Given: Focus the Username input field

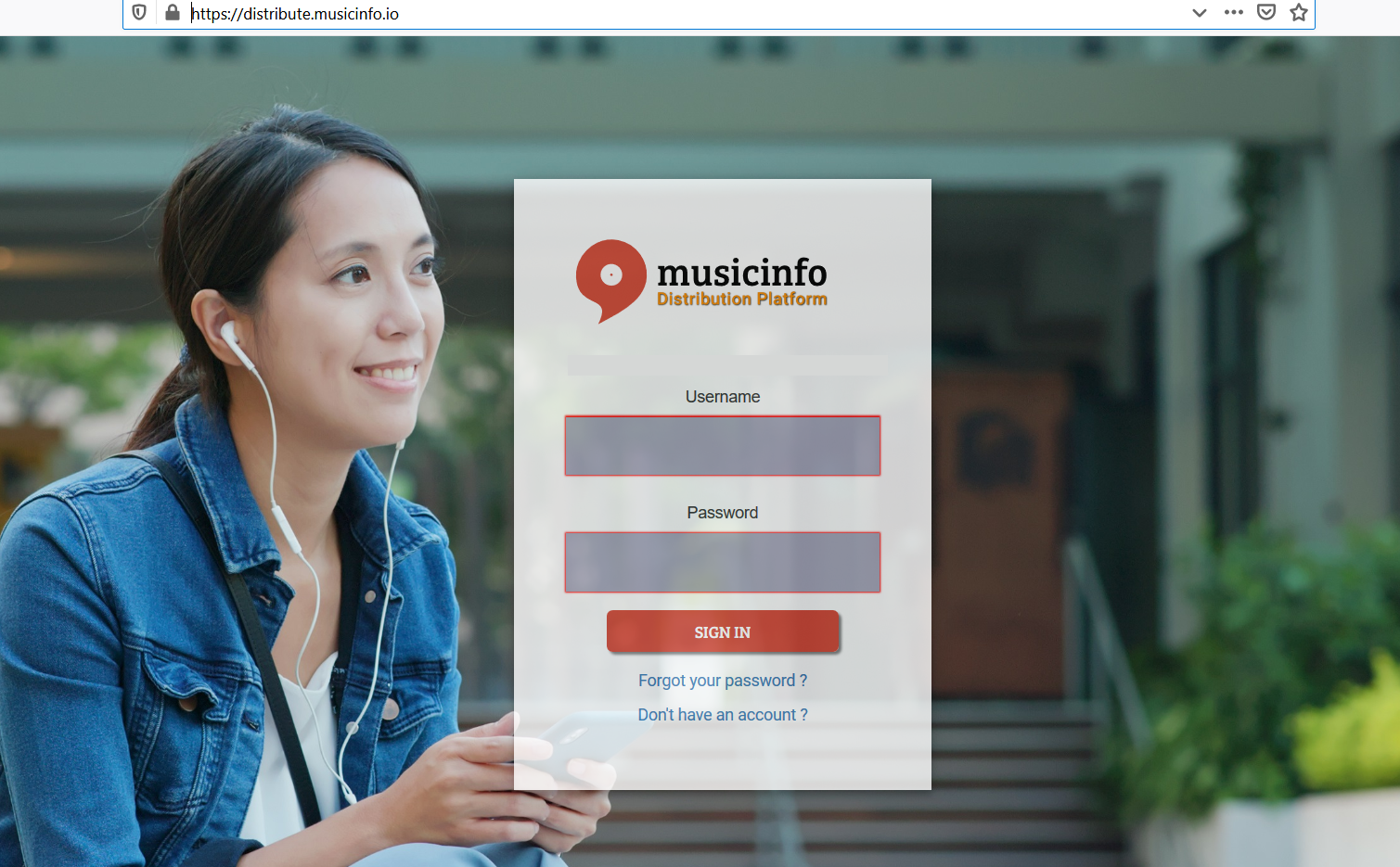Looking at the screenshot, I should tap(723, 446).
